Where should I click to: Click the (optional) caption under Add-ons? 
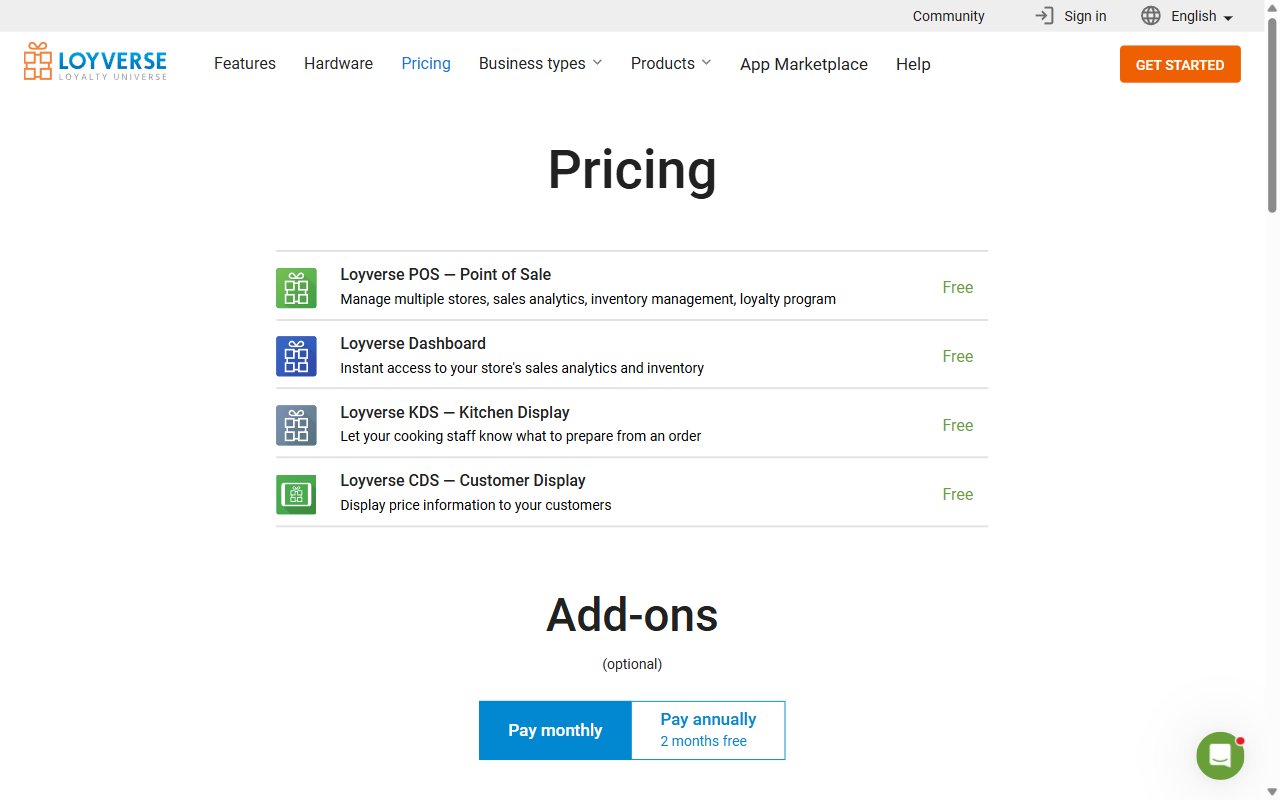(632, 664)
